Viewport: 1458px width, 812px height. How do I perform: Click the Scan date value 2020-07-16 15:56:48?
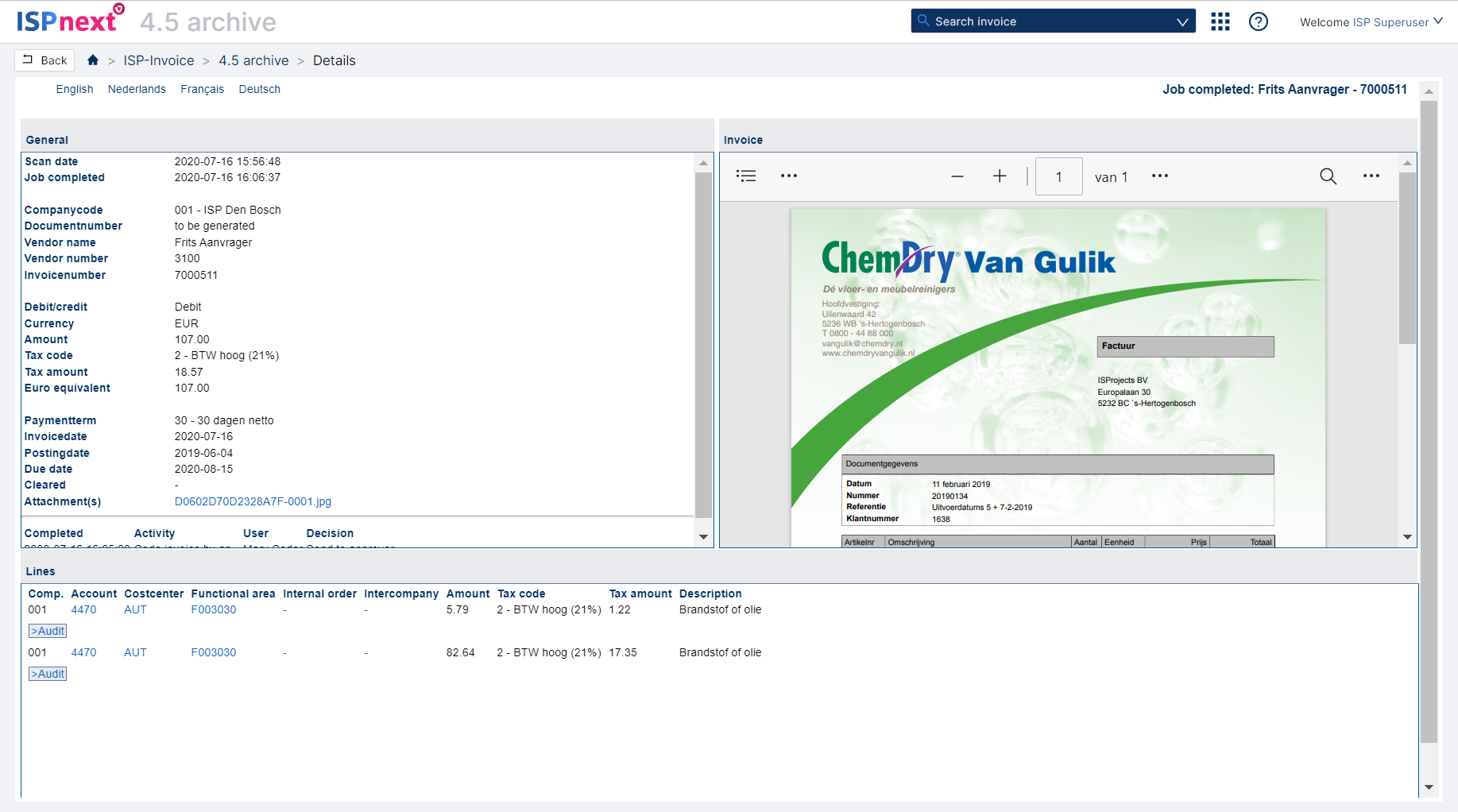(x=227, y=161)
